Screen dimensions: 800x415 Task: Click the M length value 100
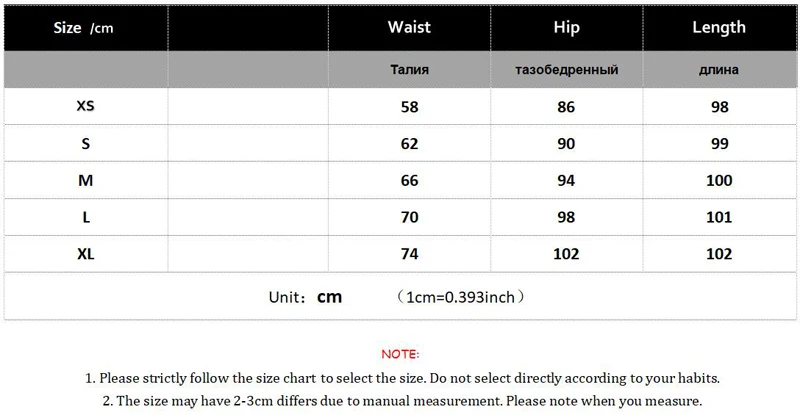tap(719, 180)
